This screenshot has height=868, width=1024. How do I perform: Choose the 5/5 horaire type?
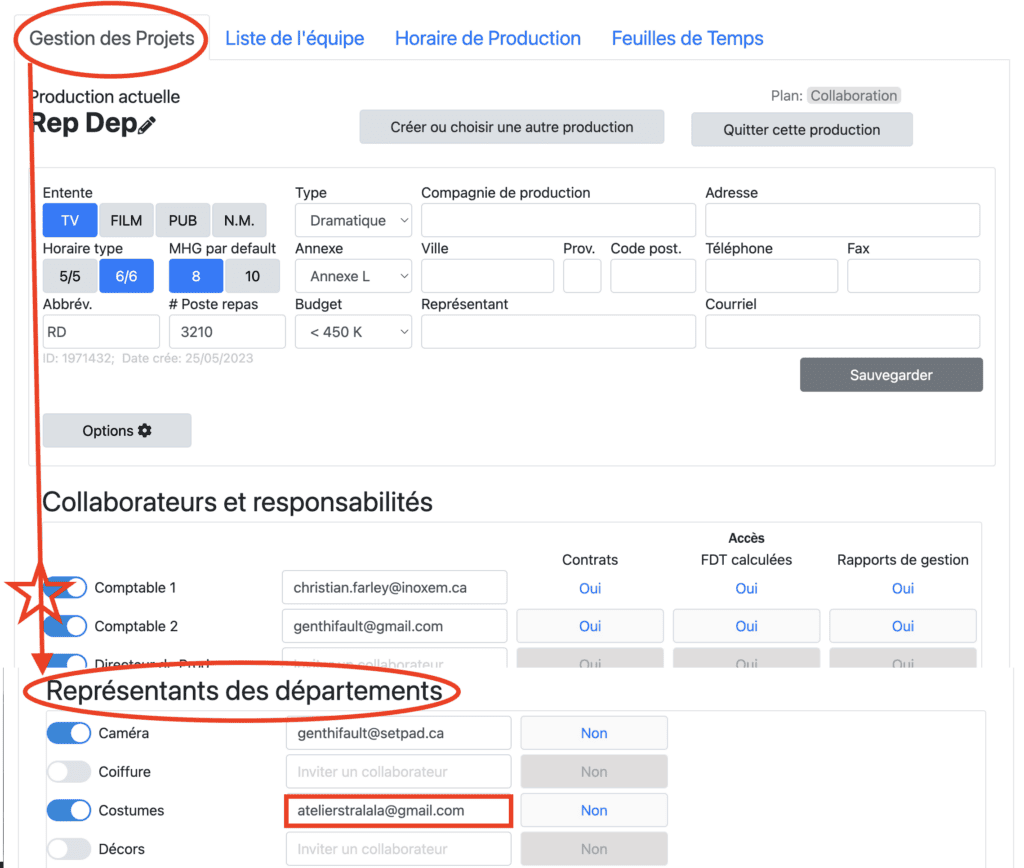point(69,276)
